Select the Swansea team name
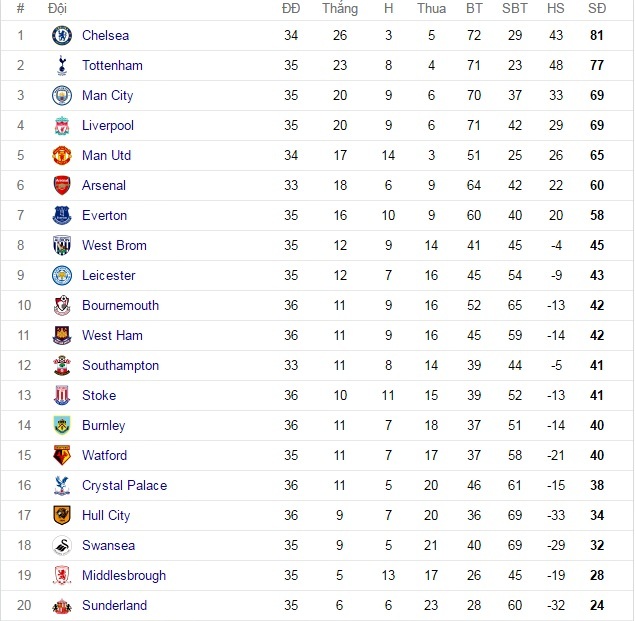The image size is (635, 621). [x=108, y=546]
